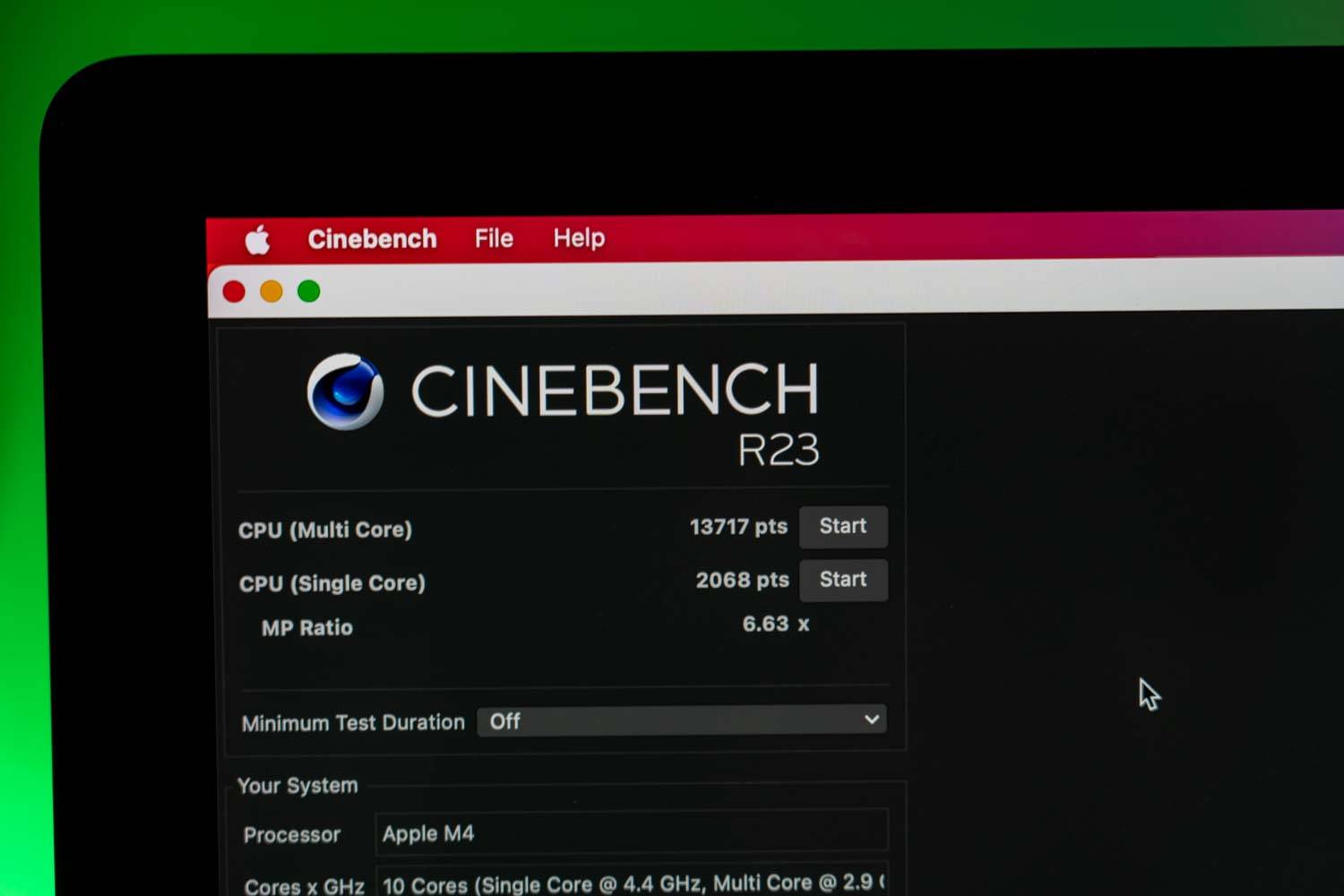Click the 2068 pts single core score
Viewport: 1344px width, 896px height.
(743, 581)
